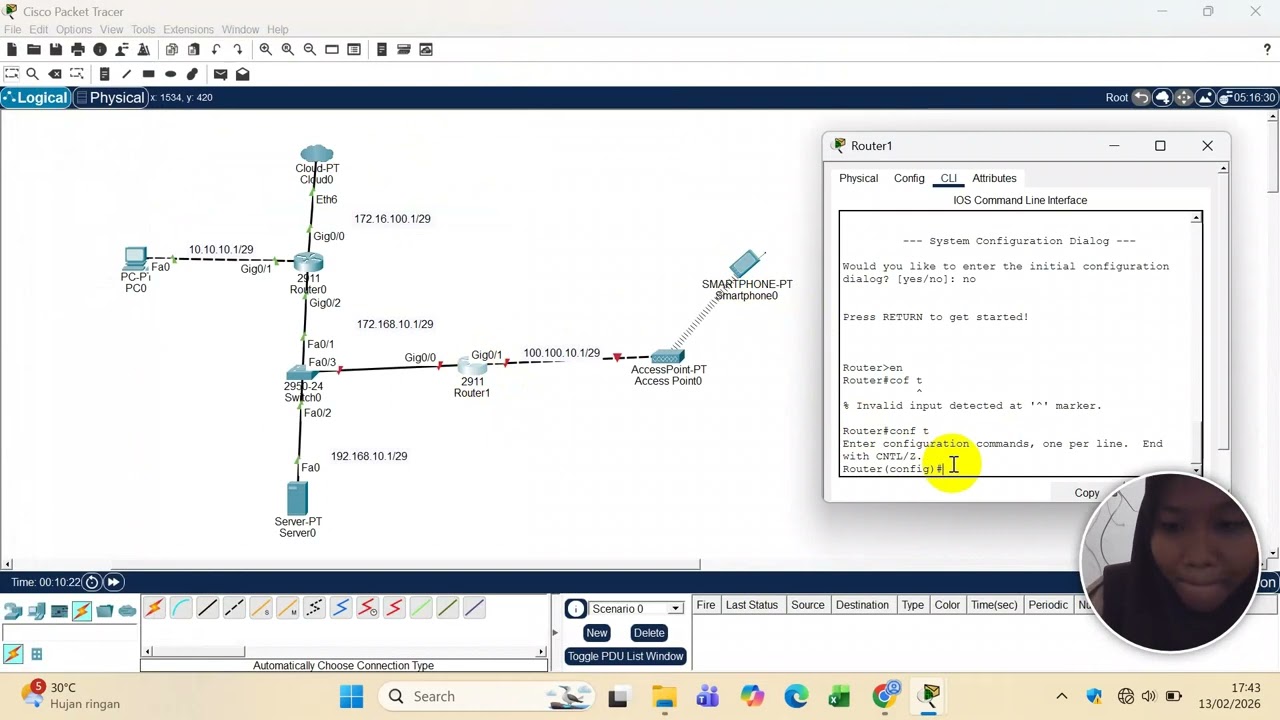Open the File menu

pyautogui.click(x=12, y=30)
